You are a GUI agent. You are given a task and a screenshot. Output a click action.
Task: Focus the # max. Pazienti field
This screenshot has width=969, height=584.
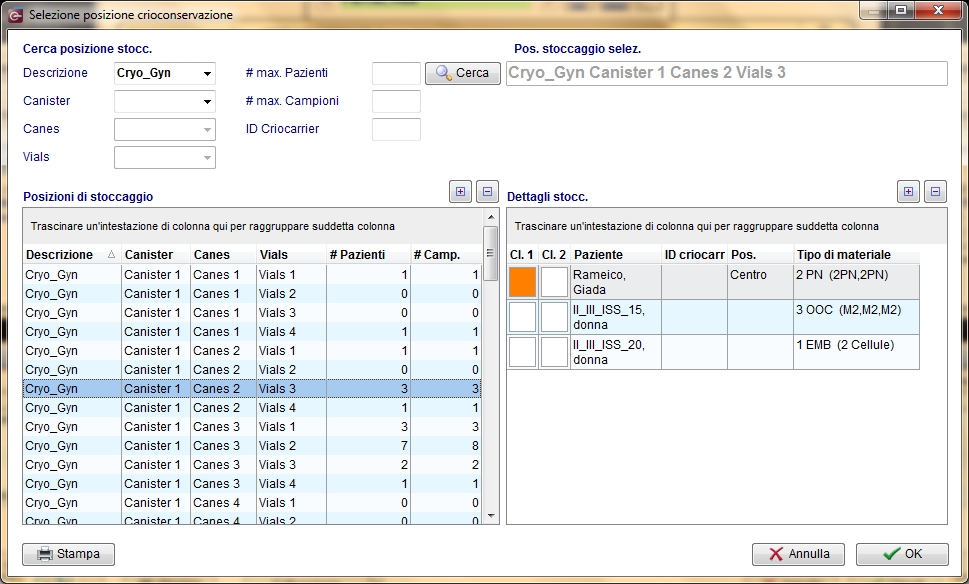[396, 74]
